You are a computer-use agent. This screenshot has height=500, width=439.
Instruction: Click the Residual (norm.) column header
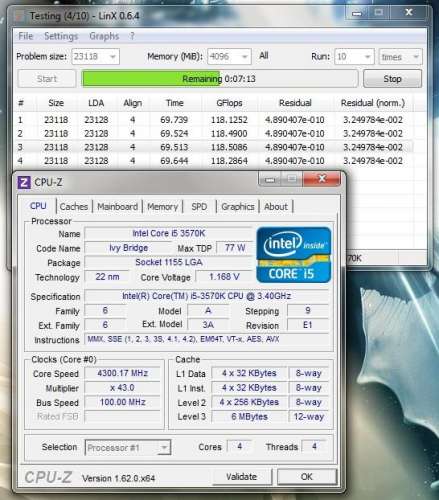pyautogui.click(x=373, y=103)
